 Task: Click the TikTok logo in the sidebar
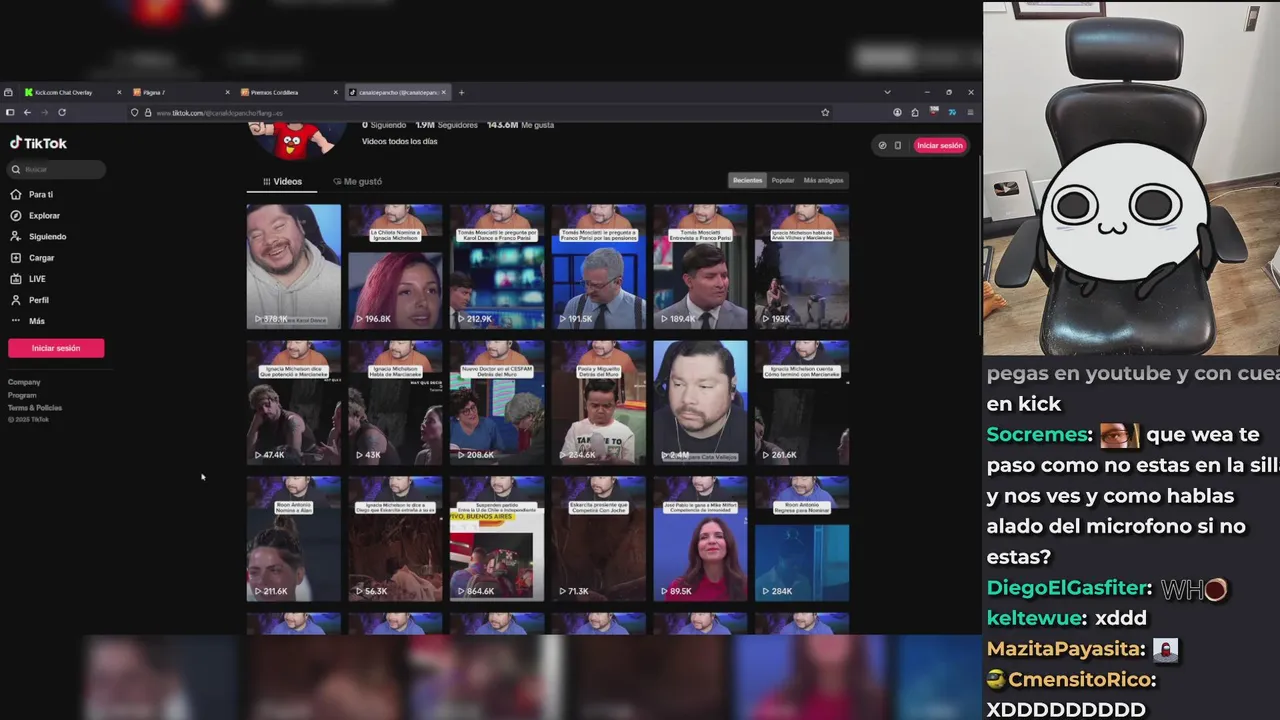pyautogui.click(x=38, y=143)
